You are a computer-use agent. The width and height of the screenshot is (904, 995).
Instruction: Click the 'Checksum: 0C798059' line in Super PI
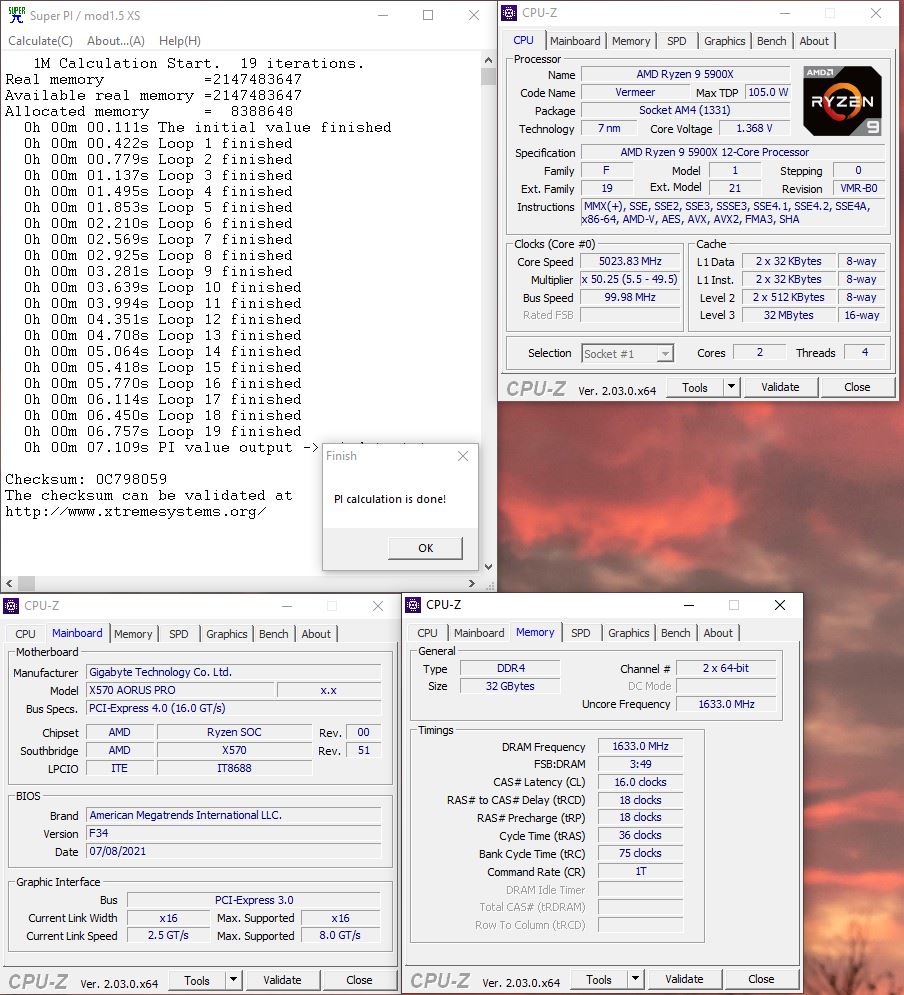point(86,479)
